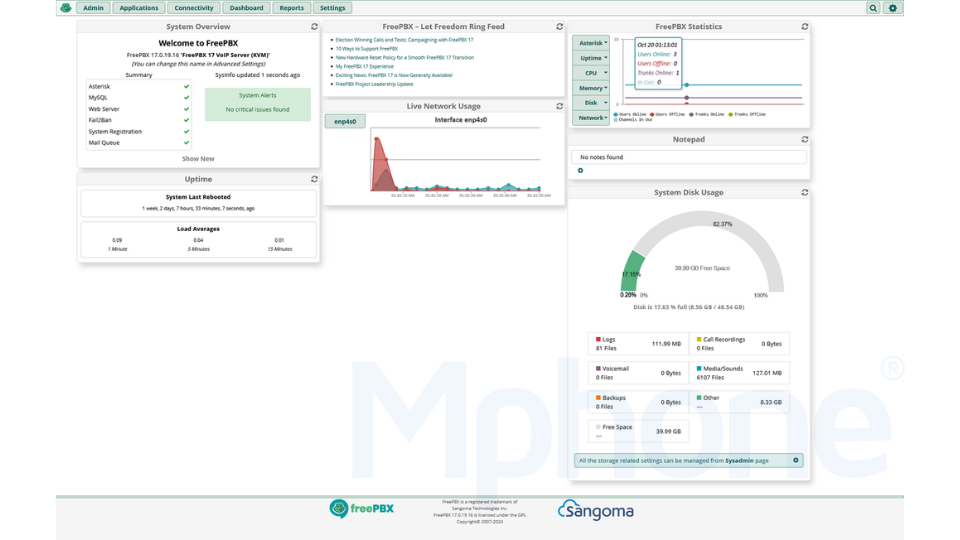Open the Connectivity menu
Screen dimensions: 960x540
click(194, 8)
